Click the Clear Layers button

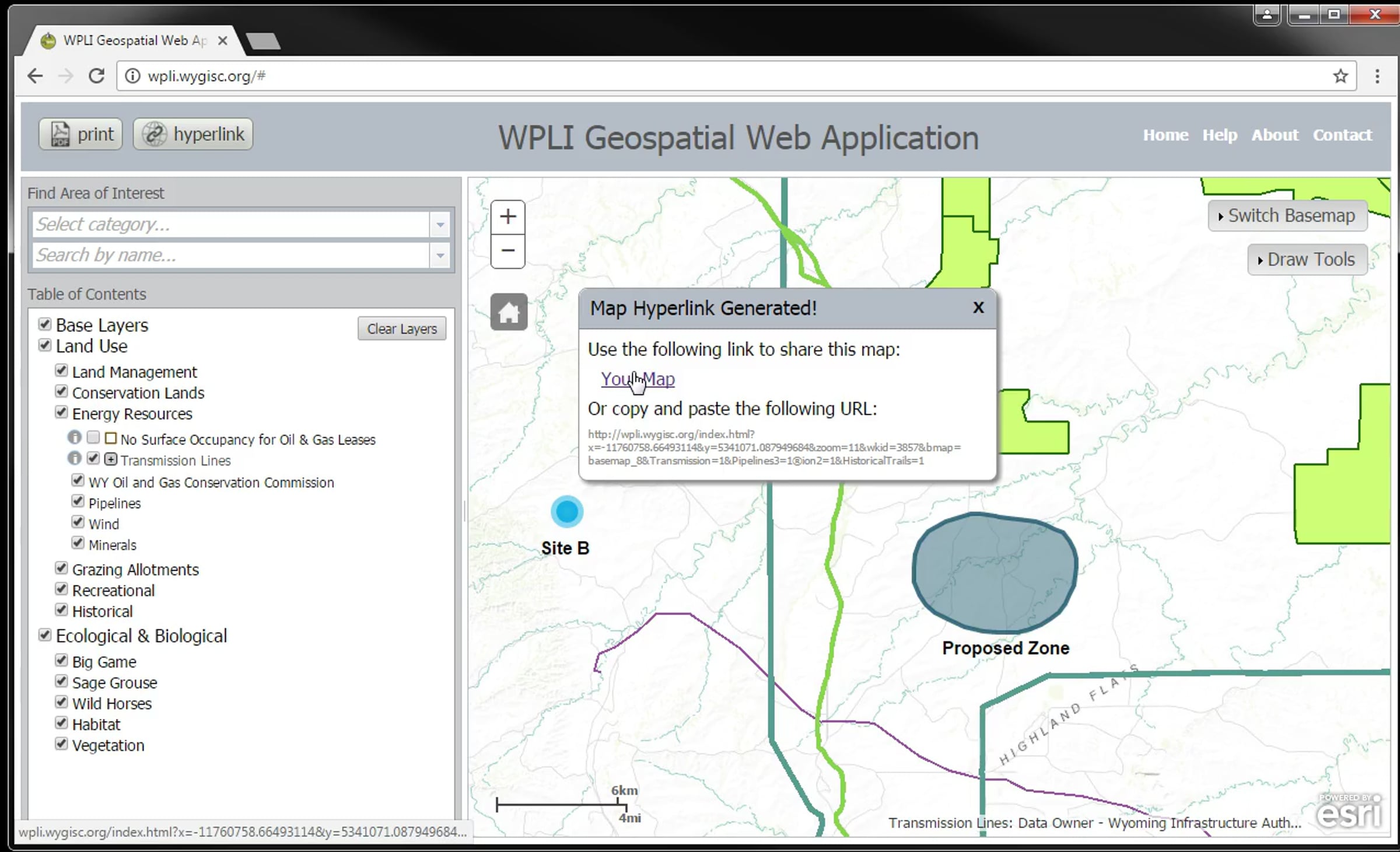coord(402,329)
